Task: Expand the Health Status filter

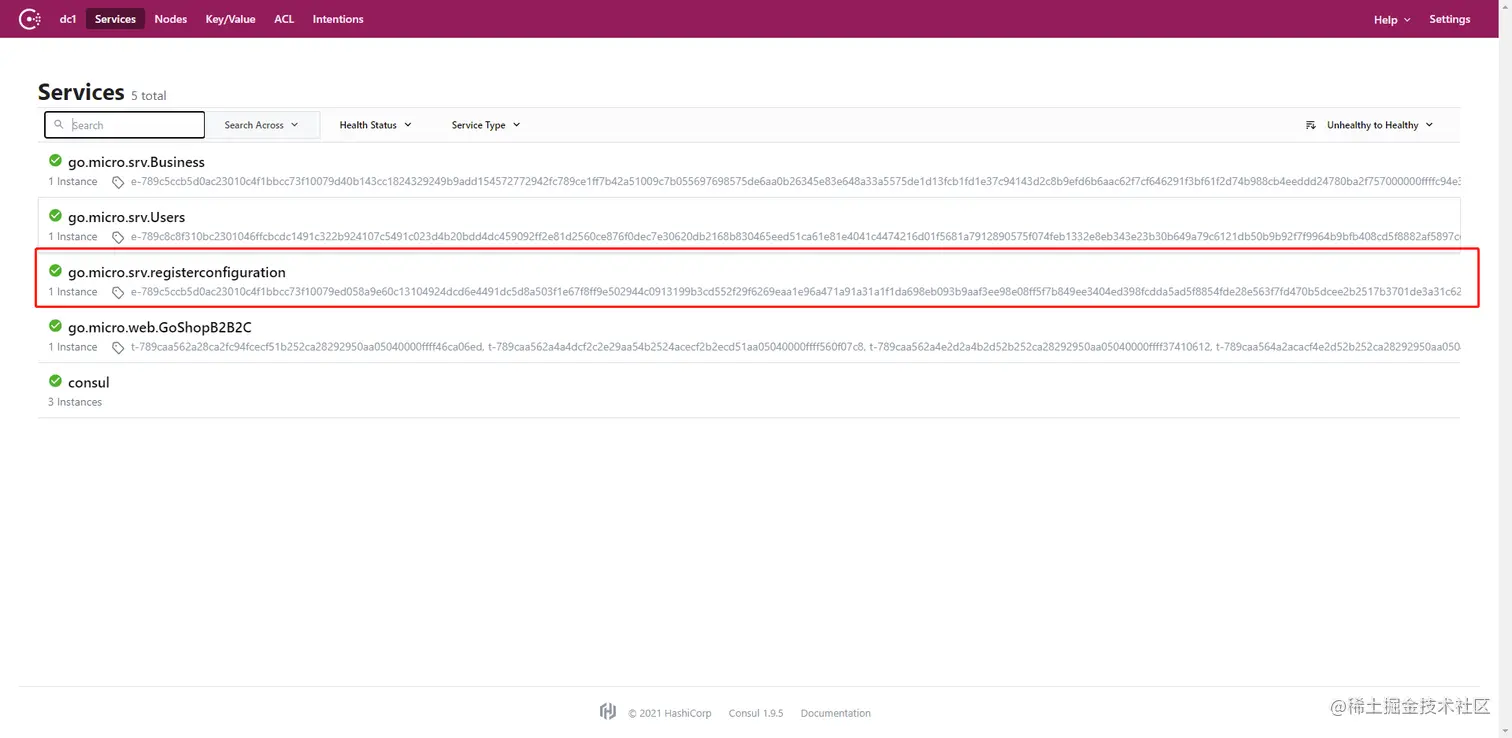Action: (375, 125)
